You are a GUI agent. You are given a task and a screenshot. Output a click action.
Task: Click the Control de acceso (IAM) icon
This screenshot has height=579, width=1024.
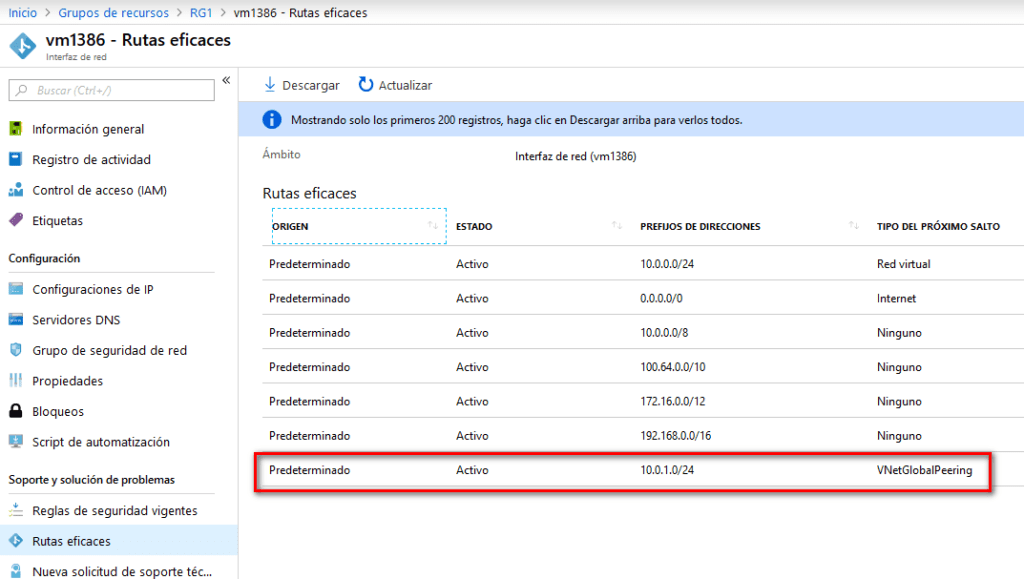[16, 190]
